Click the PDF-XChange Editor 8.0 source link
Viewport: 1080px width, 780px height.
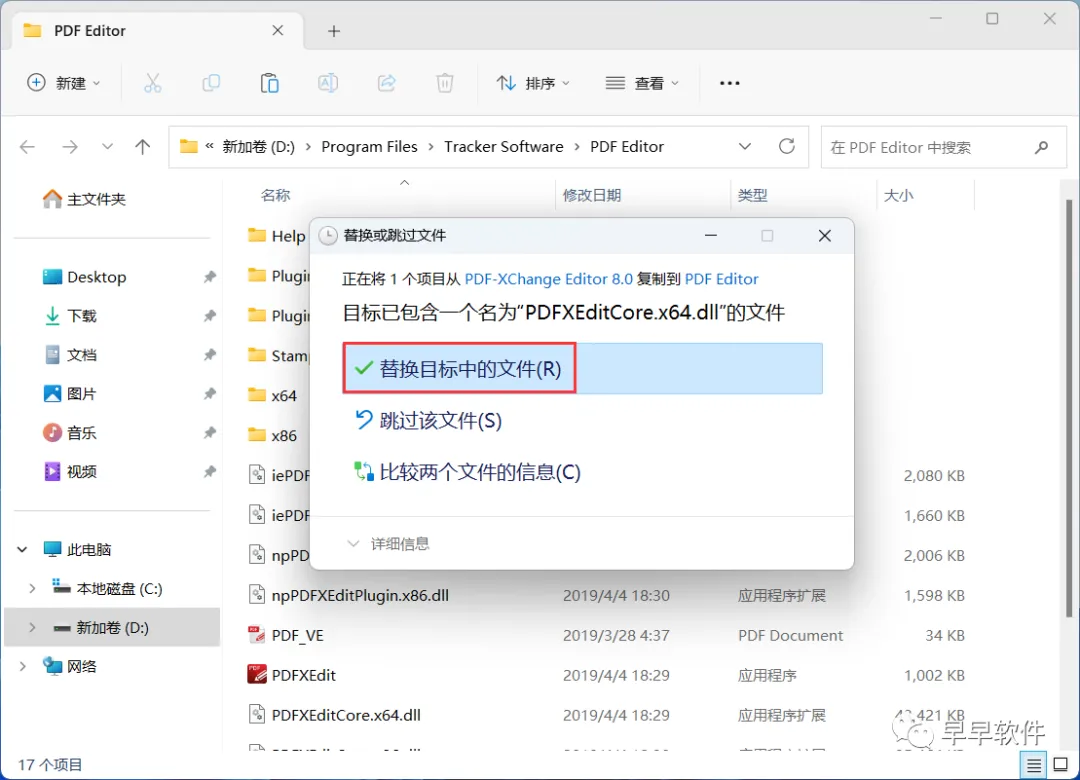pos(548,279)
